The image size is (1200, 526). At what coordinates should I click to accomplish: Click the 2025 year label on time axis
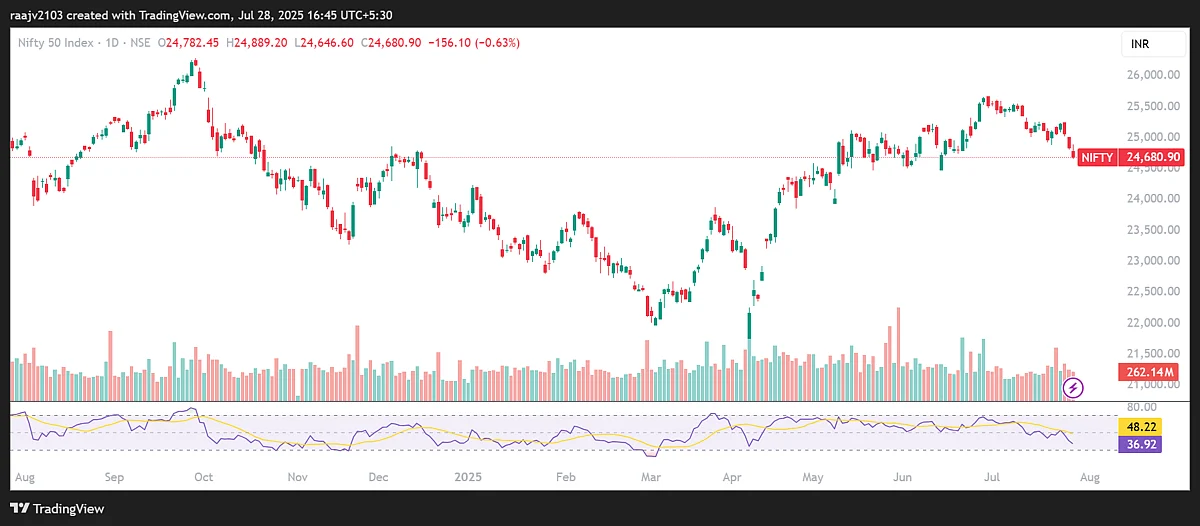(x=470, y=479)
